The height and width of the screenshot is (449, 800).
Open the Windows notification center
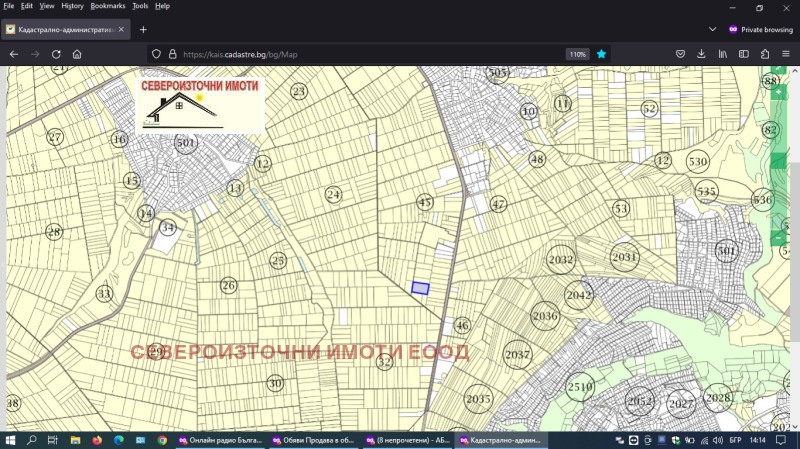[781, 440]
